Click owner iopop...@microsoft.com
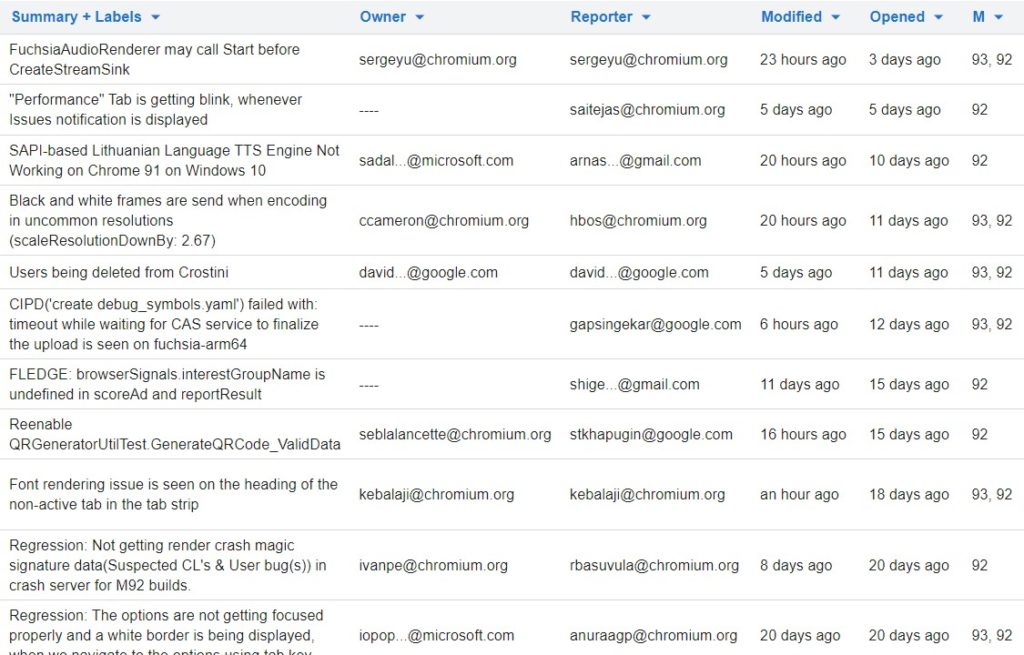 pyautogui.click(x=436, y=635)
